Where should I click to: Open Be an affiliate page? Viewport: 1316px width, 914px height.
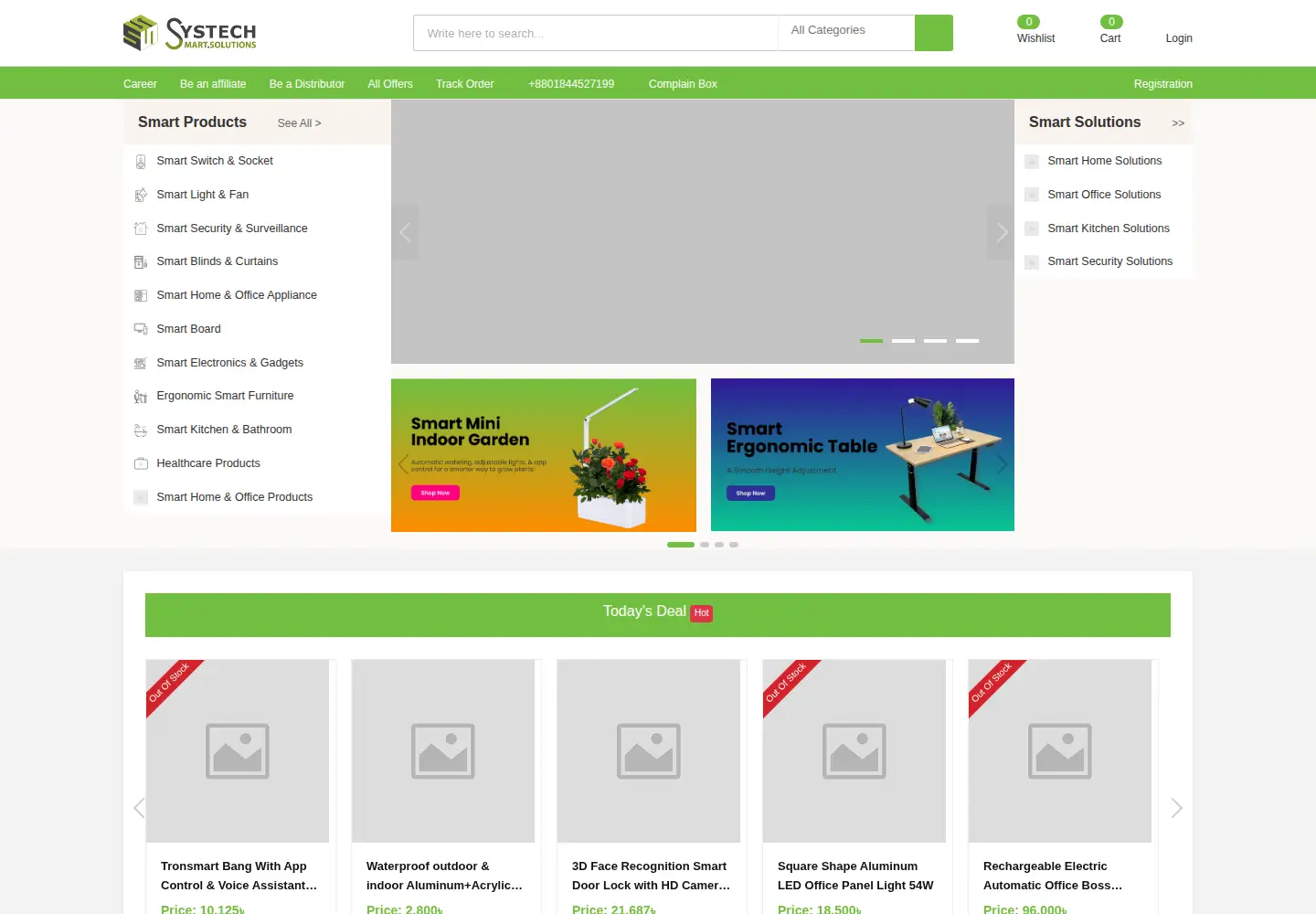pos(213,84)
